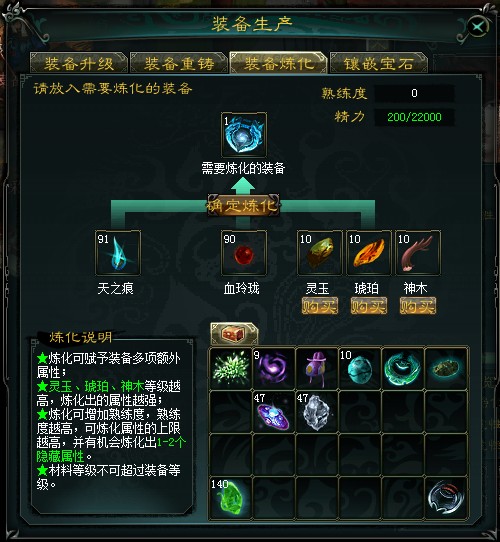This screenshot has height=542, width=500.
Task: Click the 灵玉 jade material icon
Action: [x=320, y=253]
